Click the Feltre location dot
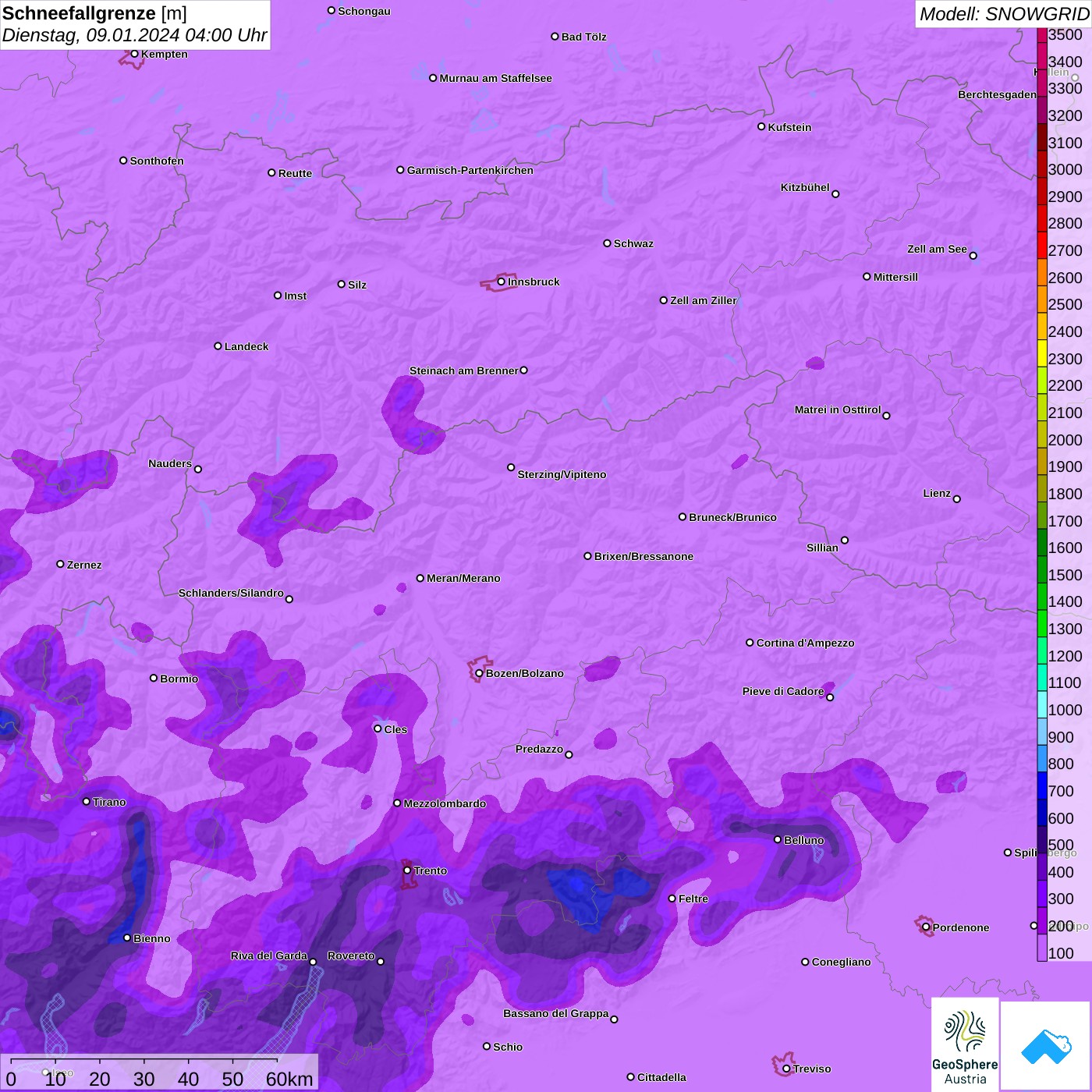1092x1092 pixels. pyautogui.click(x=672, y=899)
